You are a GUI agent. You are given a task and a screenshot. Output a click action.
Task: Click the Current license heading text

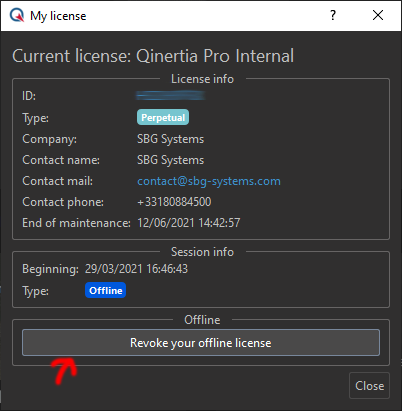(x=153, y=56)
